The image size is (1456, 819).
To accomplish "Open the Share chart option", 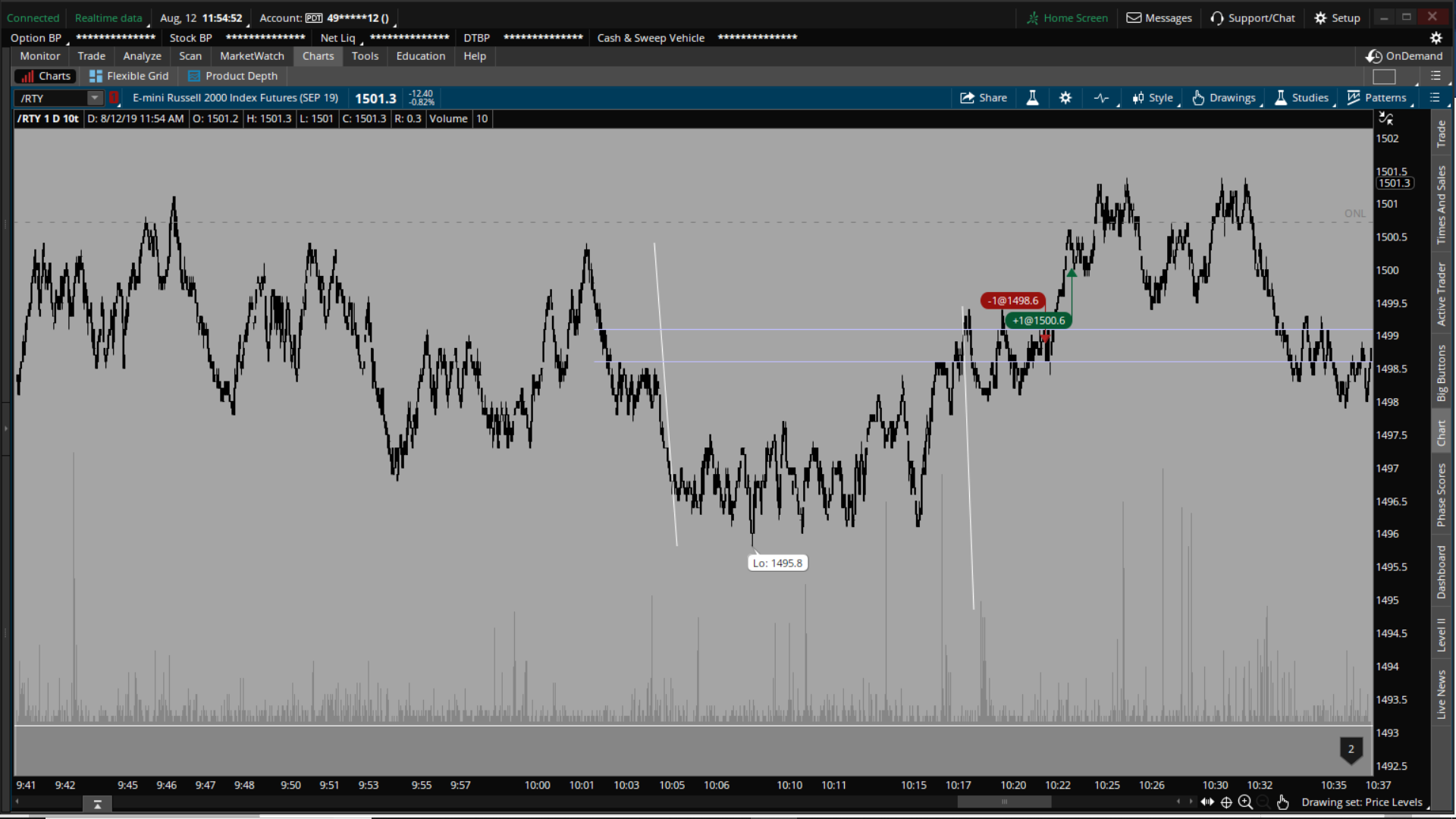I will (x=984, y=98).
